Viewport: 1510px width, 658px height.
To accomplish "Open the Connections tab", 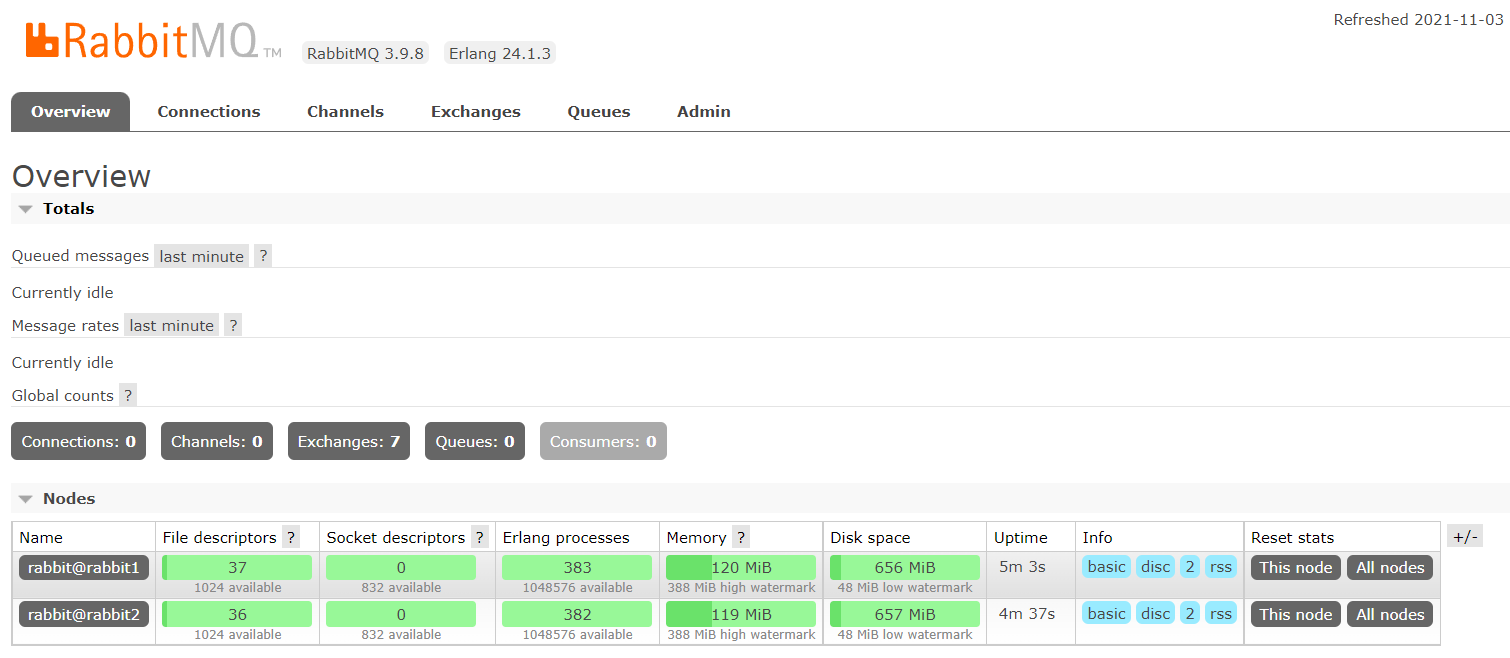I will point(209,112).
